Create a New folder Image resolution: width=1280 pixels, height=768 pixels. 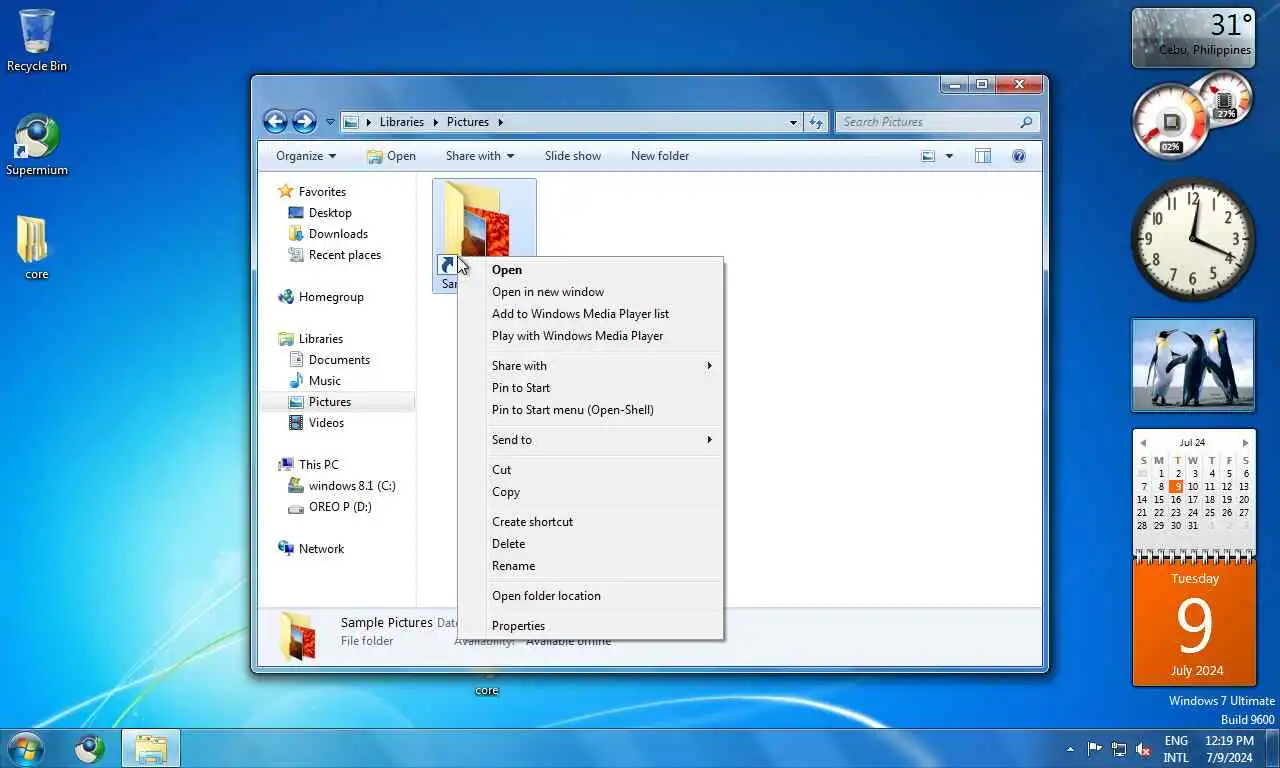point(660,156)
